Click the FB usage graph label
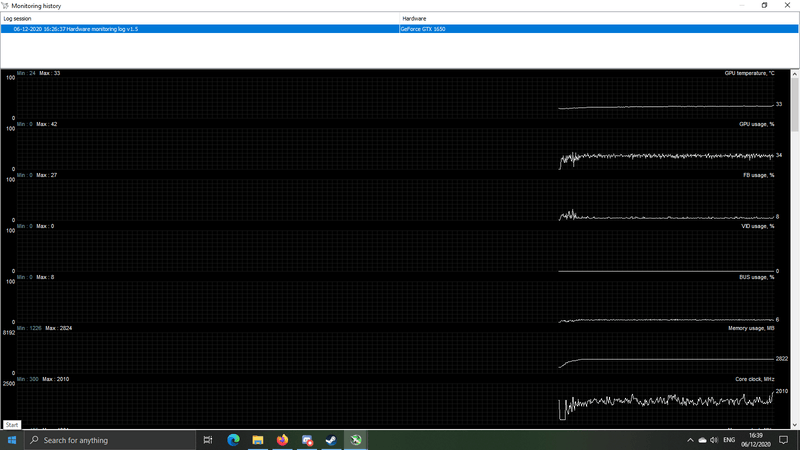The width and height of the screenshot is (800, 450). pos(758,175)
